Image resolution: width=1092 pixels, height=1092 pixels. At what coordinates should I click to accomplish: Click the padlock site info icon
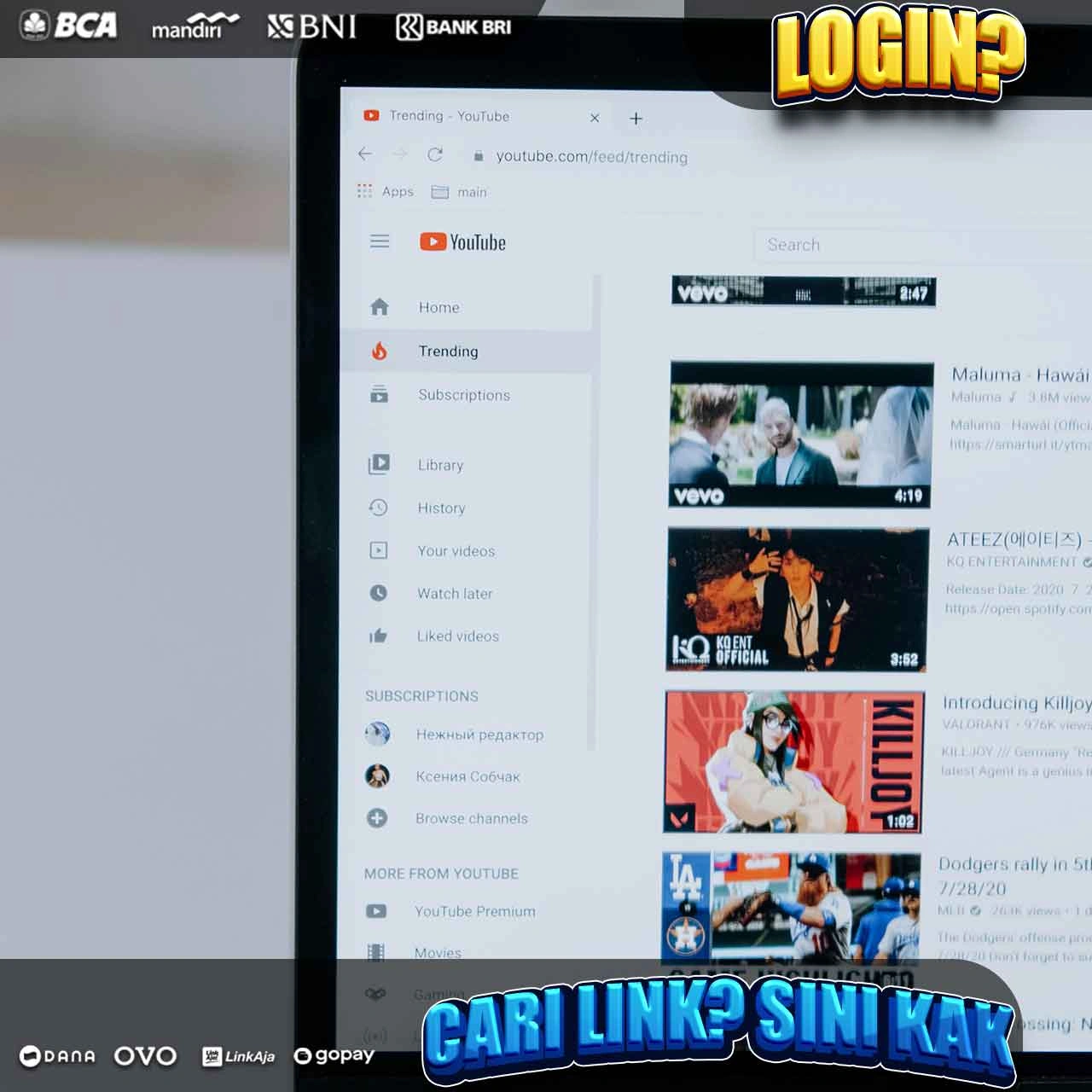479,156
